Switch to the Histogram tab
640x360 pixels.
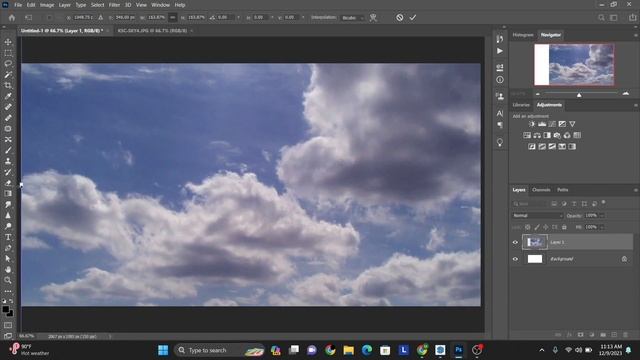523,35
